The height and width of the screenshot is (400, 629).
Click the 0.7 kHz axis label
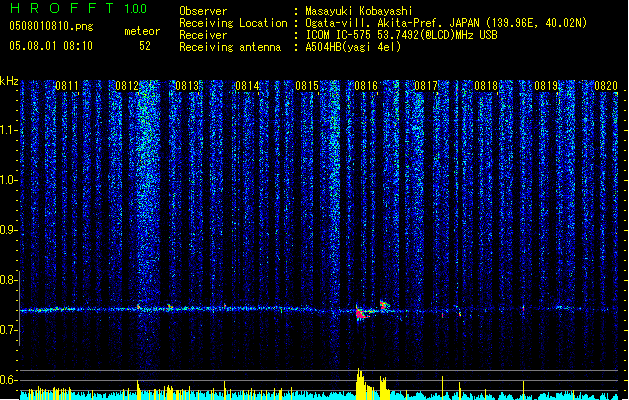(x=9, y=330)
